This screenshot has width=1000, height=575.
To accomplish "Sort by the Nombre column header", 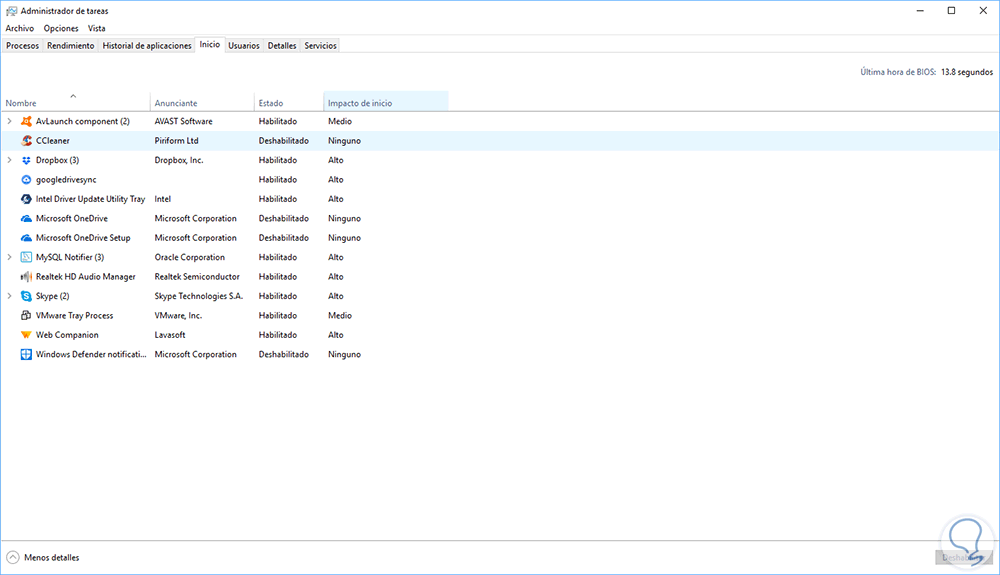I will [x=75, y=103].
